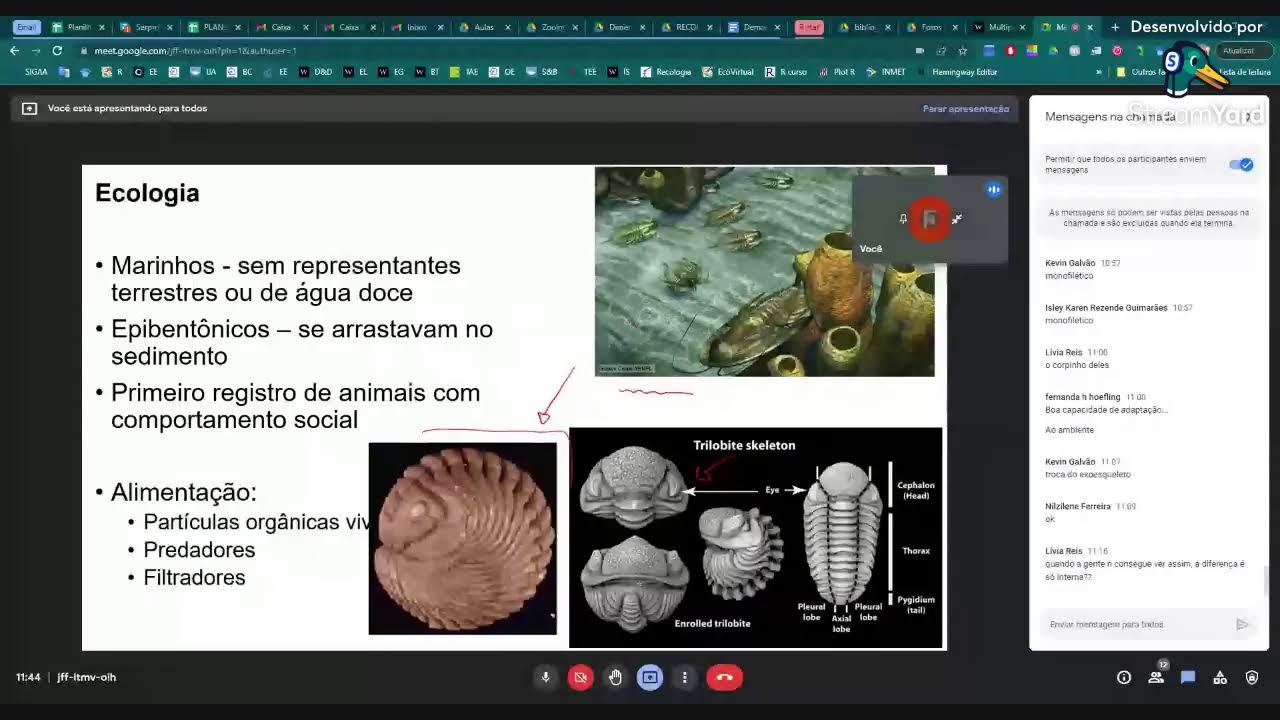Switch to the Zoom tab
This screenshot has height=720, width=1280.
(553, 27)
